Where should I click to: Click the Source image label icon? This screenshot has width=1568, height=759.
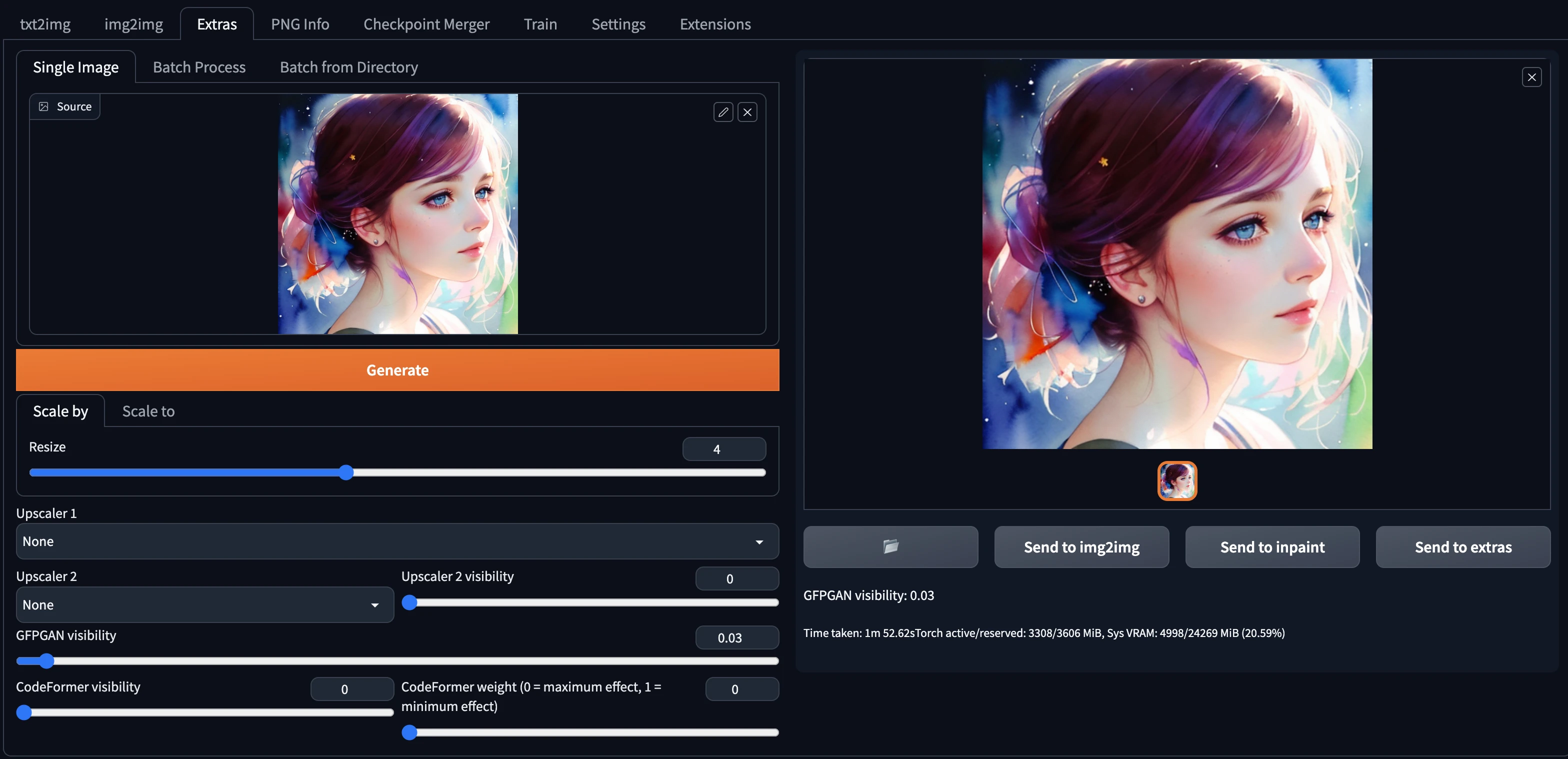pyautogui.click(x=44, y=106)
